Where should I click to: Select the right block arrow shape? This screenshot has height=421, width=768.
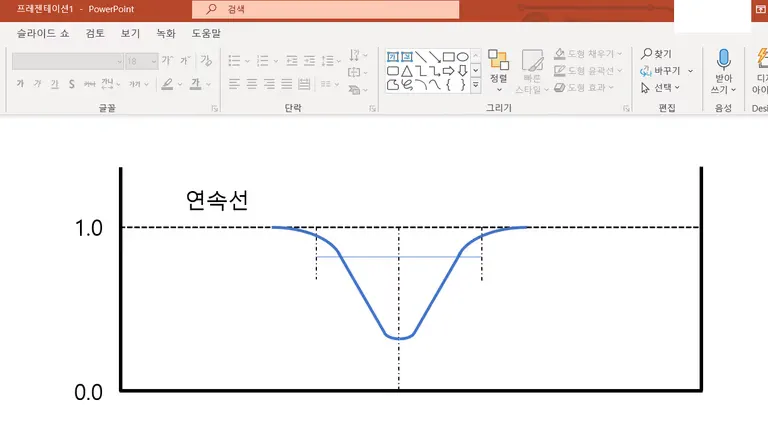point(448,71)
